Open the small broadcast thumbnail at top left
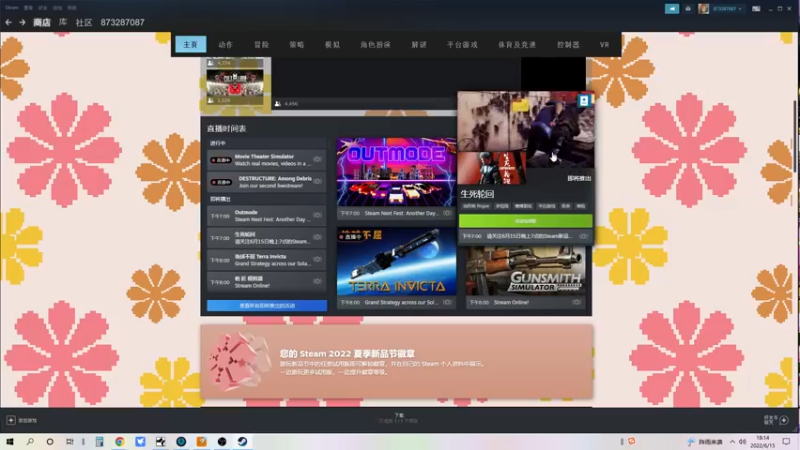Viewport: 800px width, 450px height. 235,83
